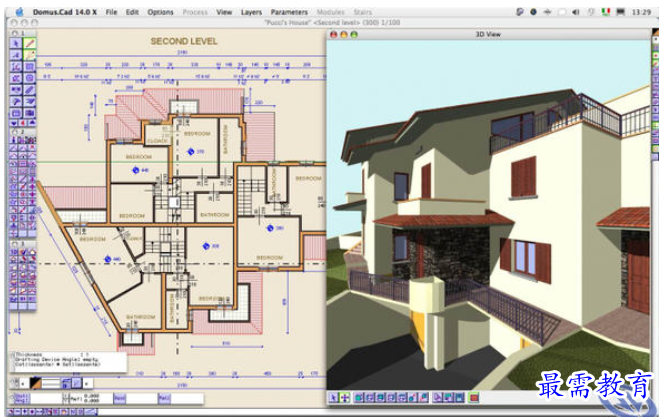The image size is (660, 417).
Task: Open the File menu
Action: pos(112,12)
